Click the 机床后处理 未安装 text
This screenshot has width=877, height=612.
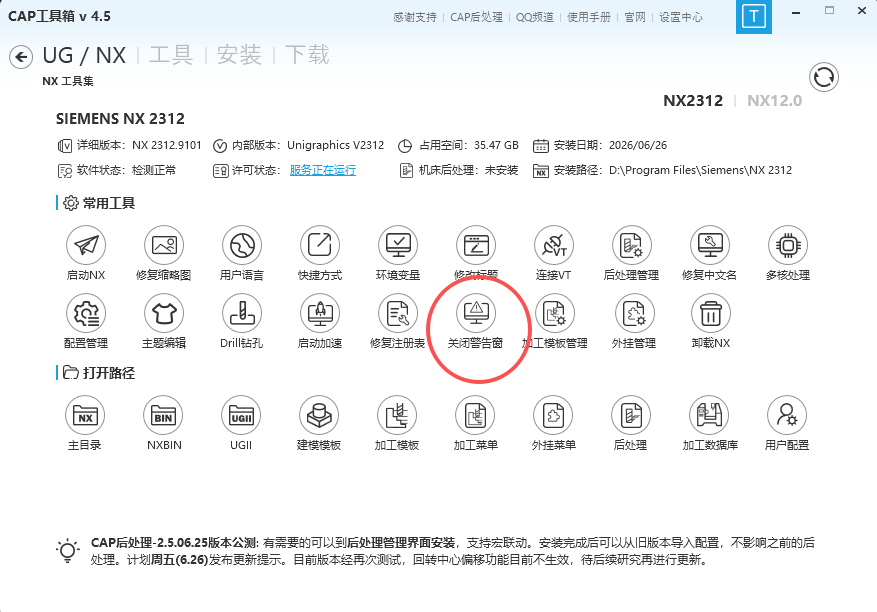[469, 170]
